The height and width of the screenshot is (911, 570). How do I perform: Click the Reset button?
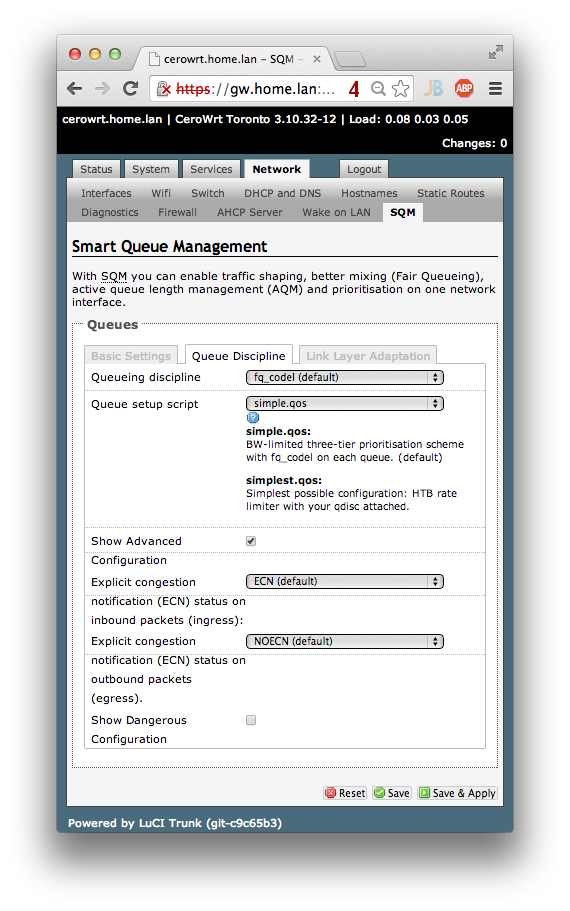point(345,793)
